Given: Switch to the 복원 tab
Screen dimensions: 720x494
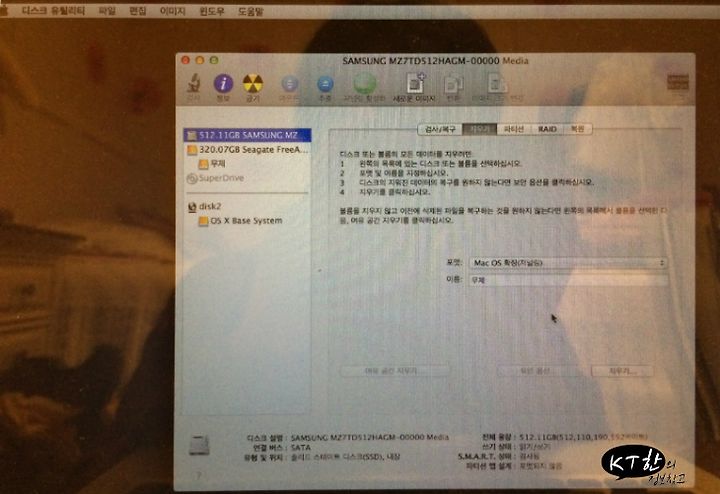Looking at the screenshot, I should click(578, 129).
